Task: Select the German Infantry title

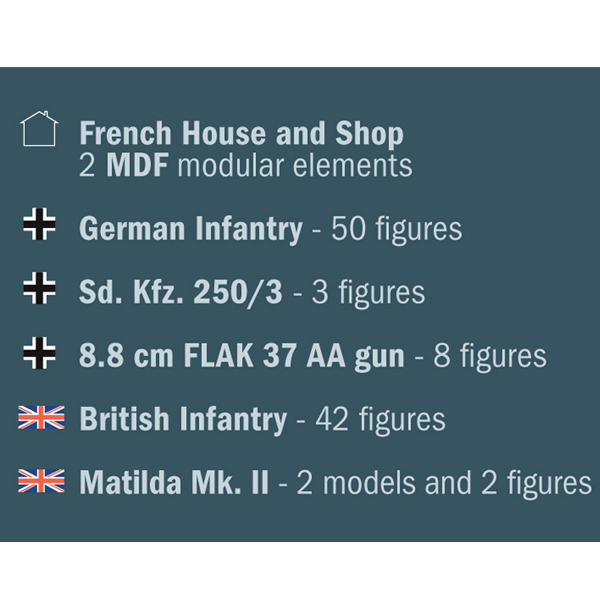Action: pyautogui.click(x=191, y=228)
